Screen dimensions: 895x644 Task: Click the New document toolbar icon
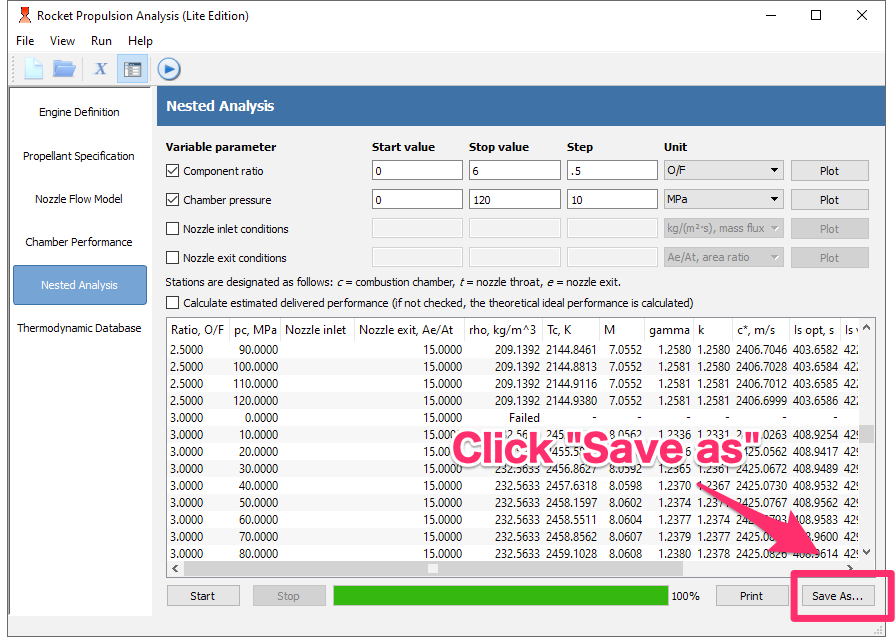pos(34,69)
